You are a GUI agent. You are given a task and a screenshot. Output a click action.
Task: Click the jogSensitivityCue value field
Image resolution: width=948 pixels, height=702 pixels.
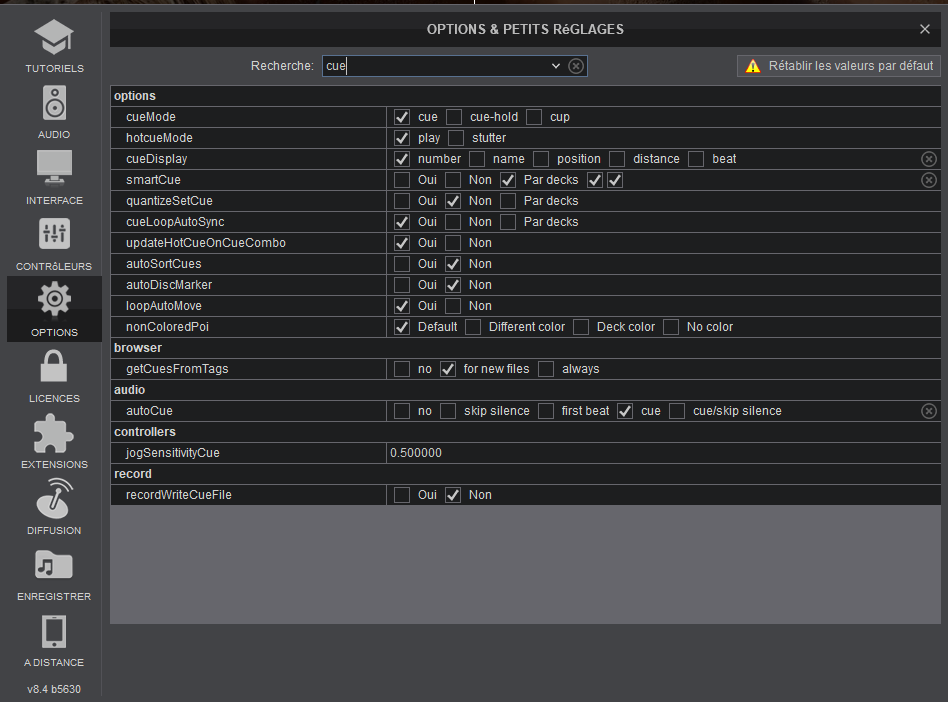pos(660,453)
